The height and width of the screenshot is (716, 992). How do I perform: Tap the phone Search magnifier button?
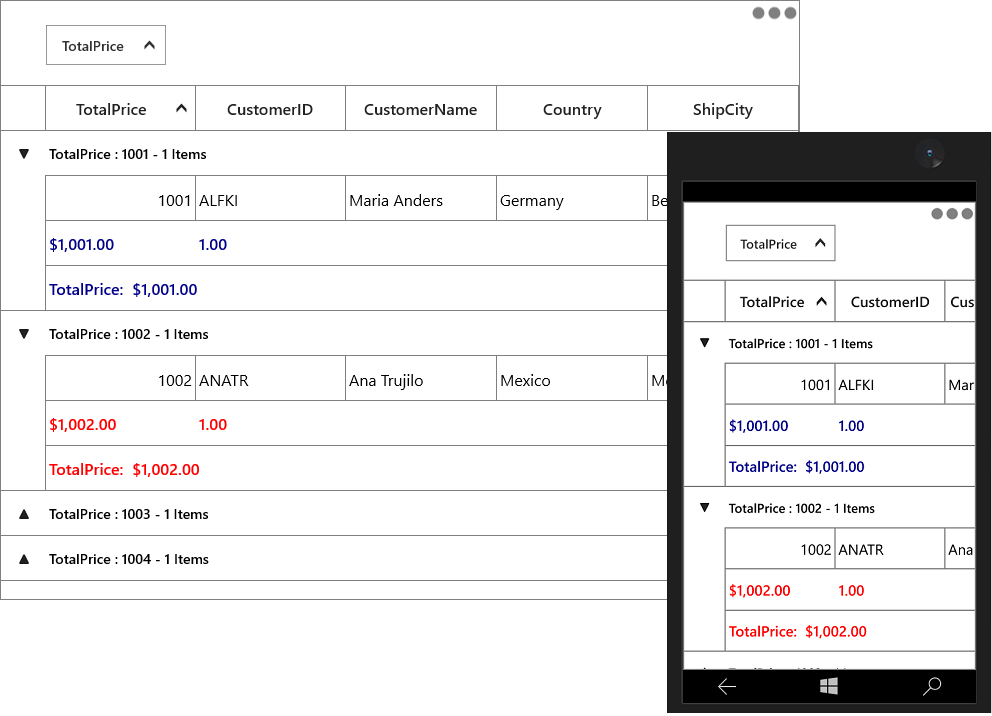pos(932,686)
